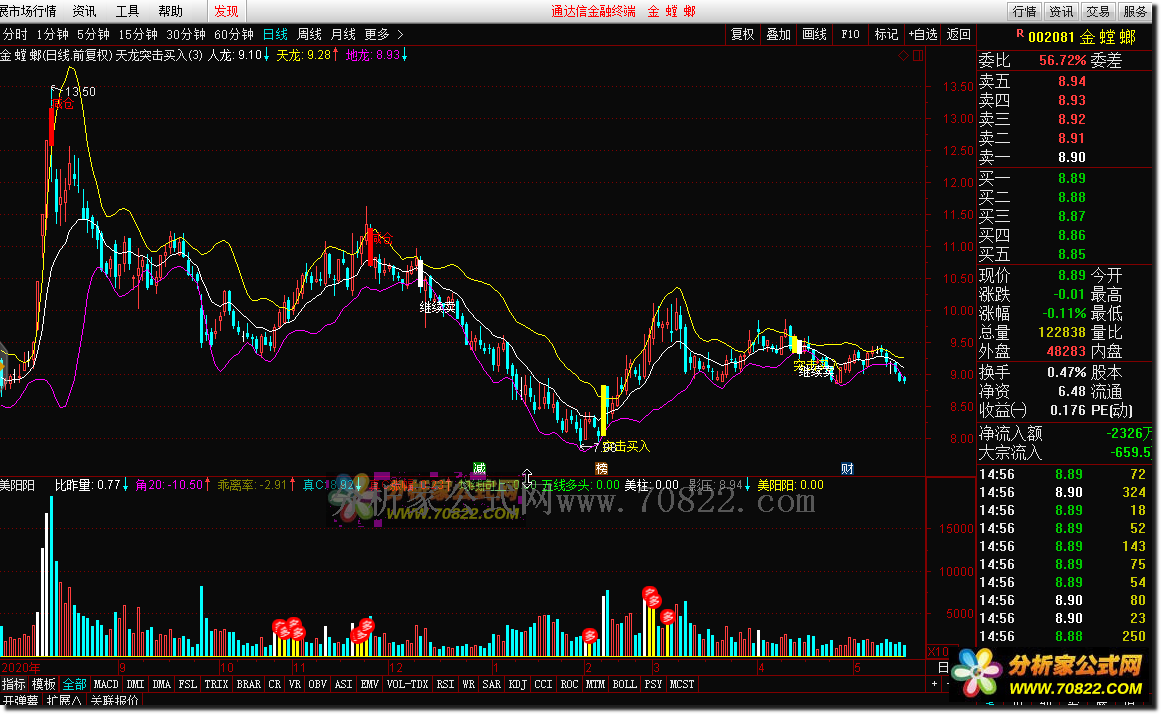Select the 模板 tab at bottom

point(44,684)
